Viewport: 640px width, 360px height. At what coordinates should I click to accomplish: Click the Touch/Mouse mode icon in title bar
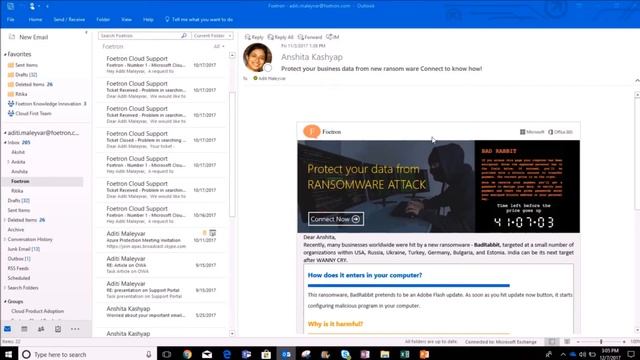tap(33, 6)
